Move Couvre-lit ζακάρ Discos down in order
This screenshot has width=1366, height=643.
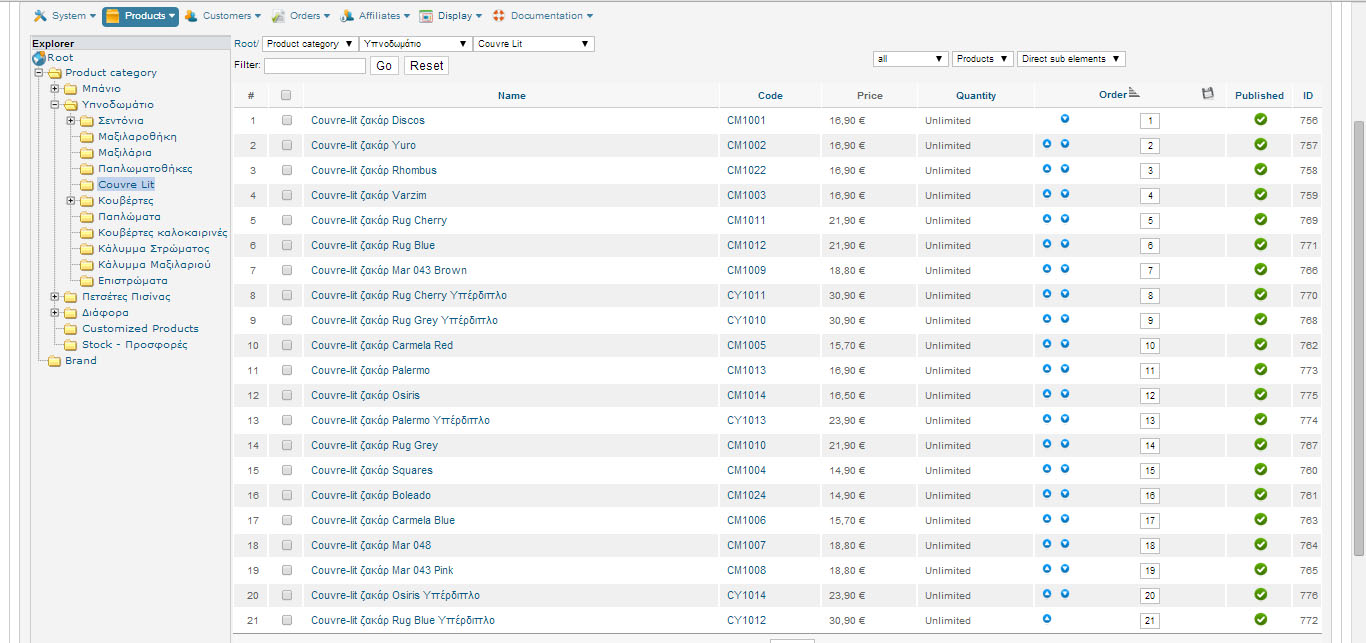point(1065,119)
